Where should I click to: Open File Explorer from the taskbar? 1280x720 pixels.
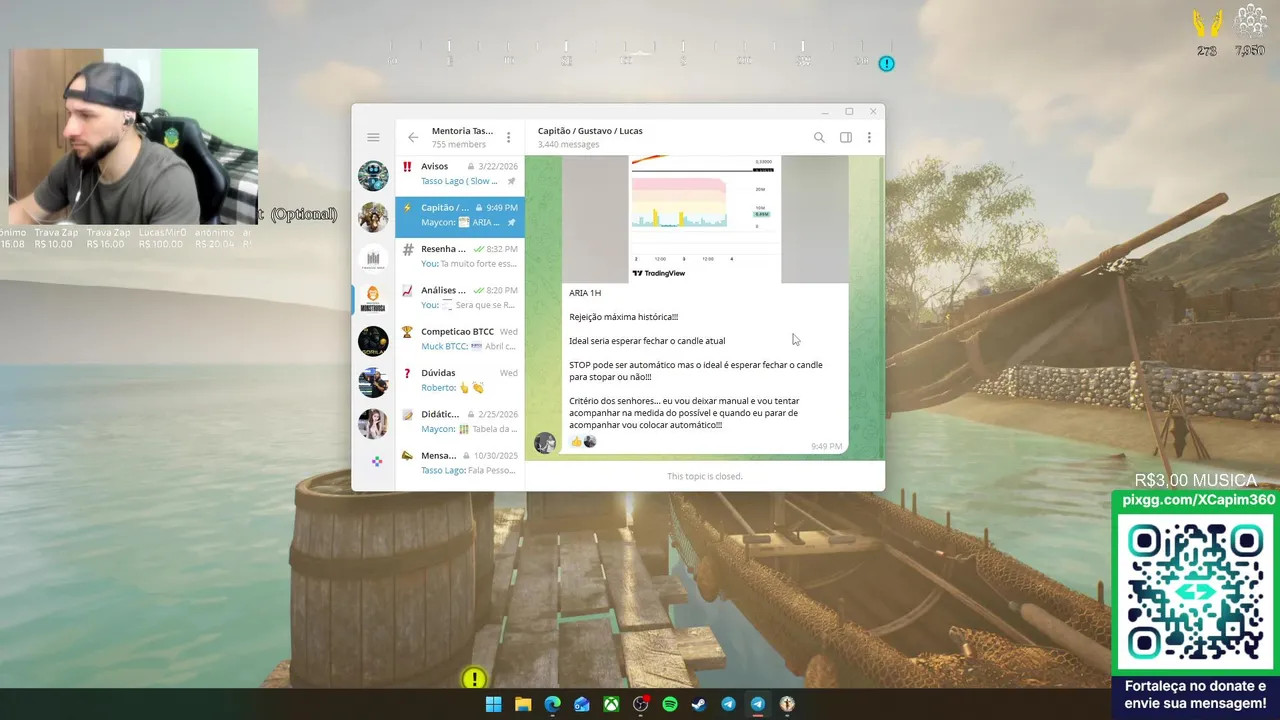tap(523, 704)
